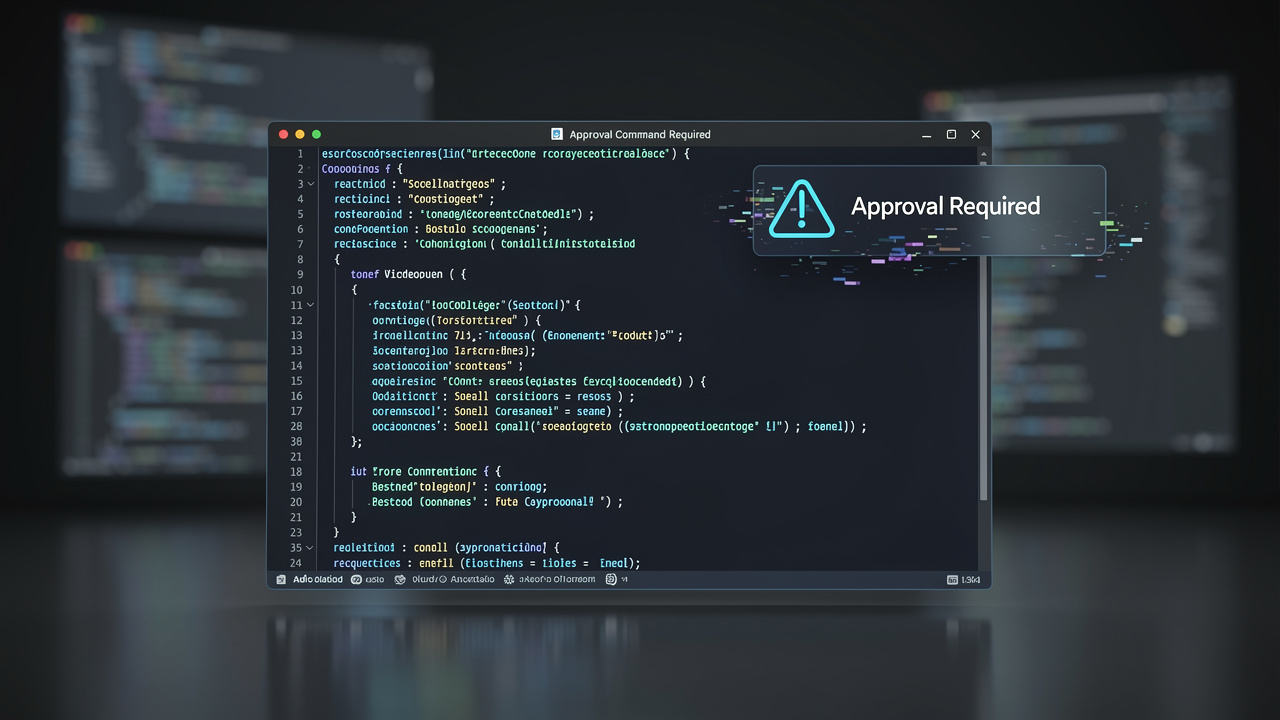Click the leftmost icon in the status bar
Viewport: 1280px width, 720px height.
[x=281, y=579]
